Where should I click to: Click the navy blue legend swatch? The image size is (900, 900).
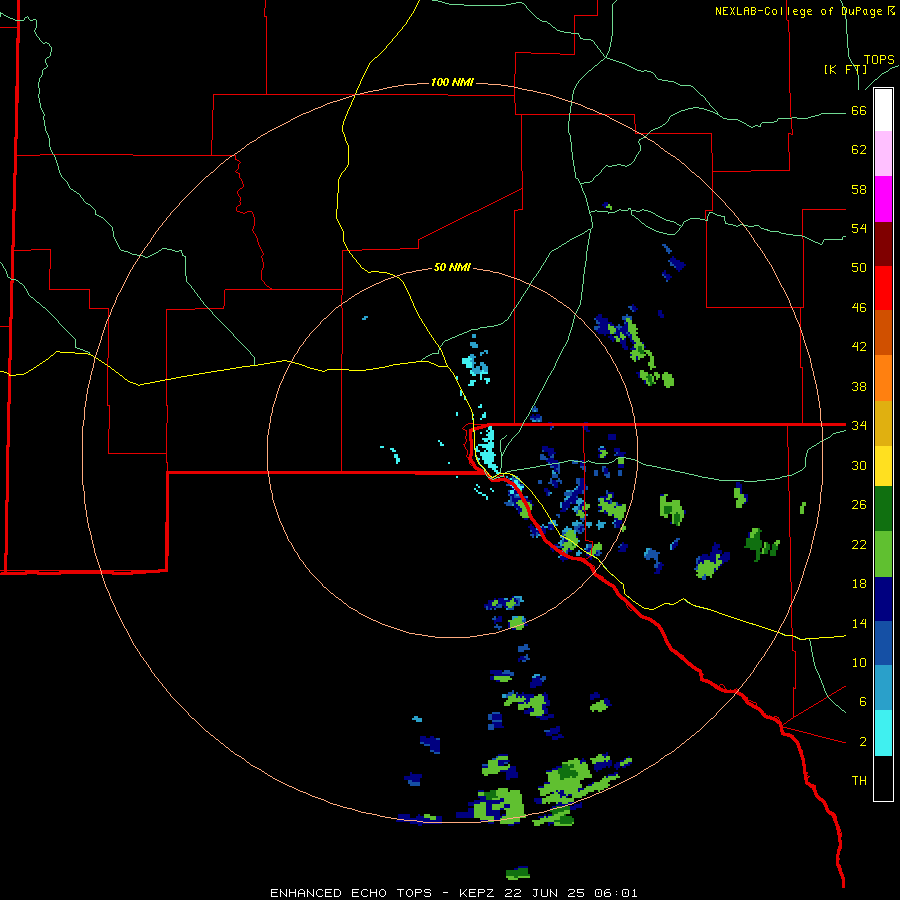point(883,599)
